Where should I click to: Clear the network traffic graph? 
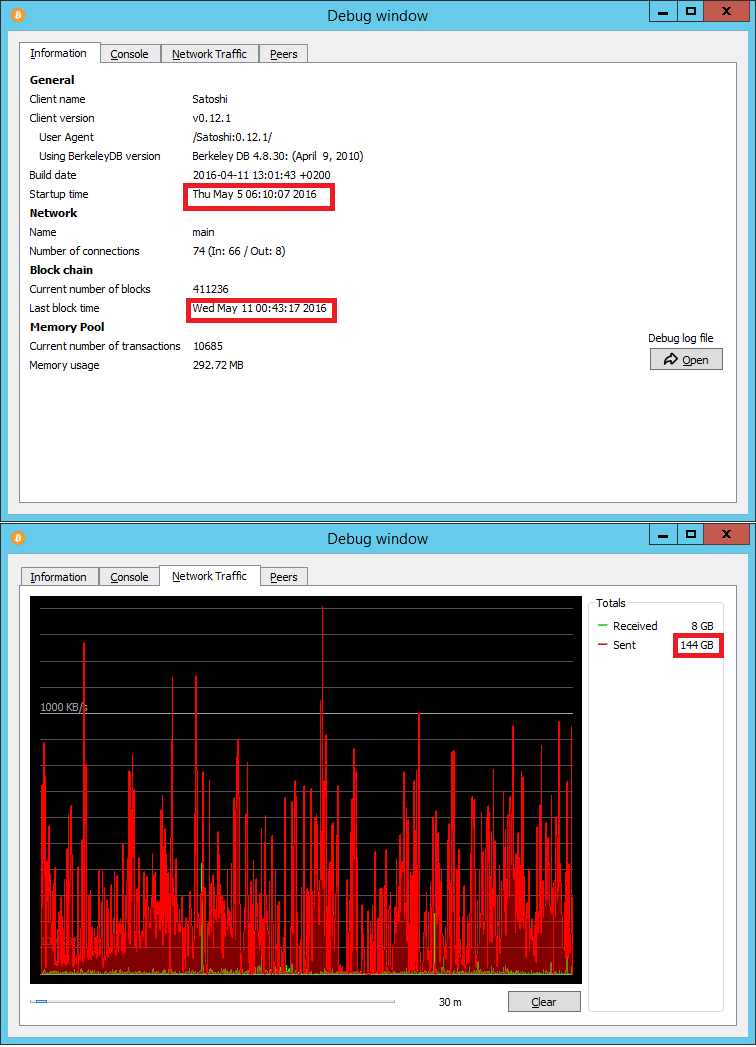[544, 1002]
